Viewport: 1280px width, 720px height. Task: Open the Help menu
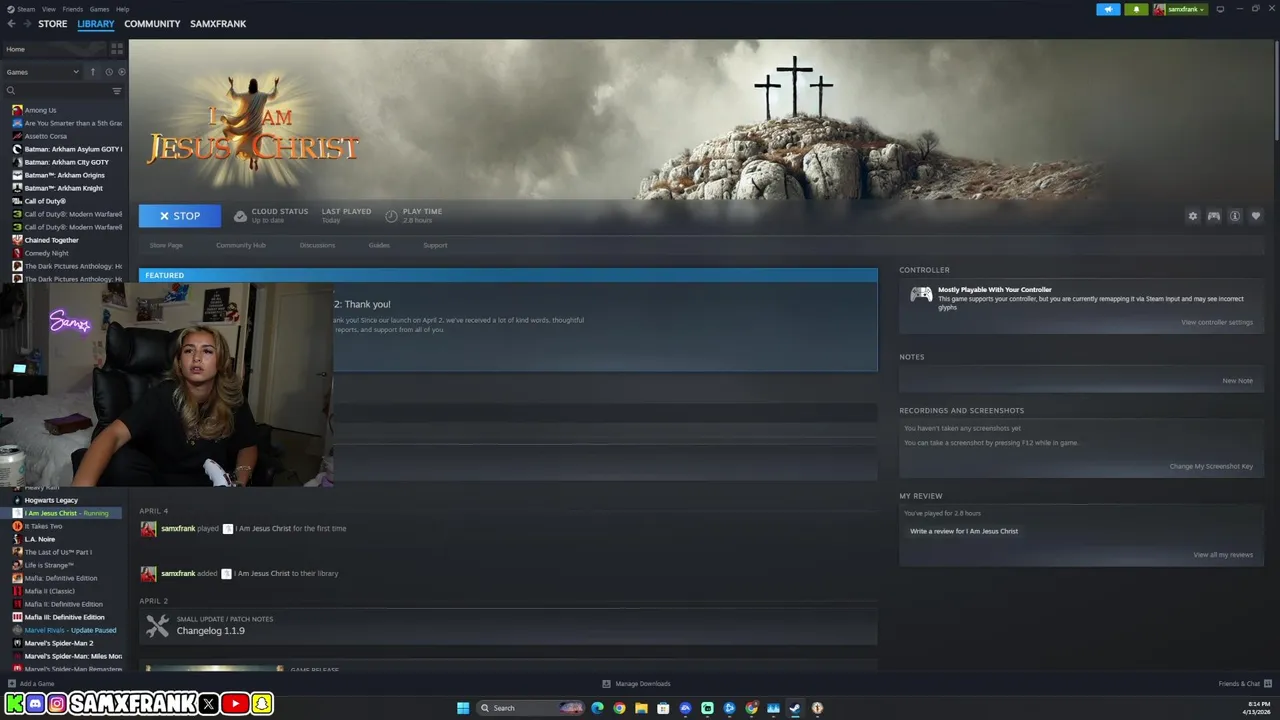pos(122,9)
